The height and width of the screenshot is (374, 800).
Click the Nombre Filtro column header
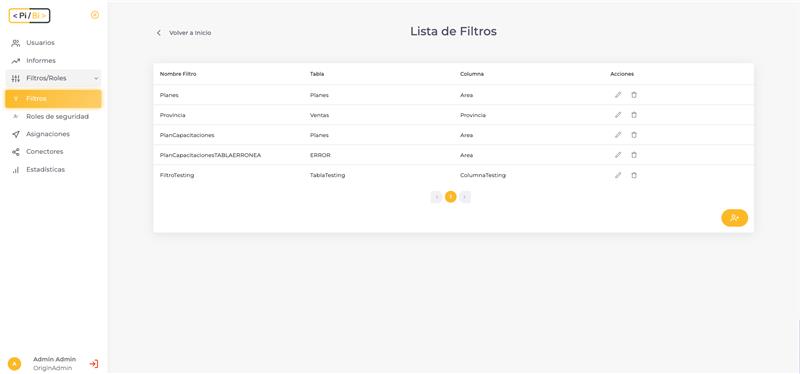click(x=178, y=74)
